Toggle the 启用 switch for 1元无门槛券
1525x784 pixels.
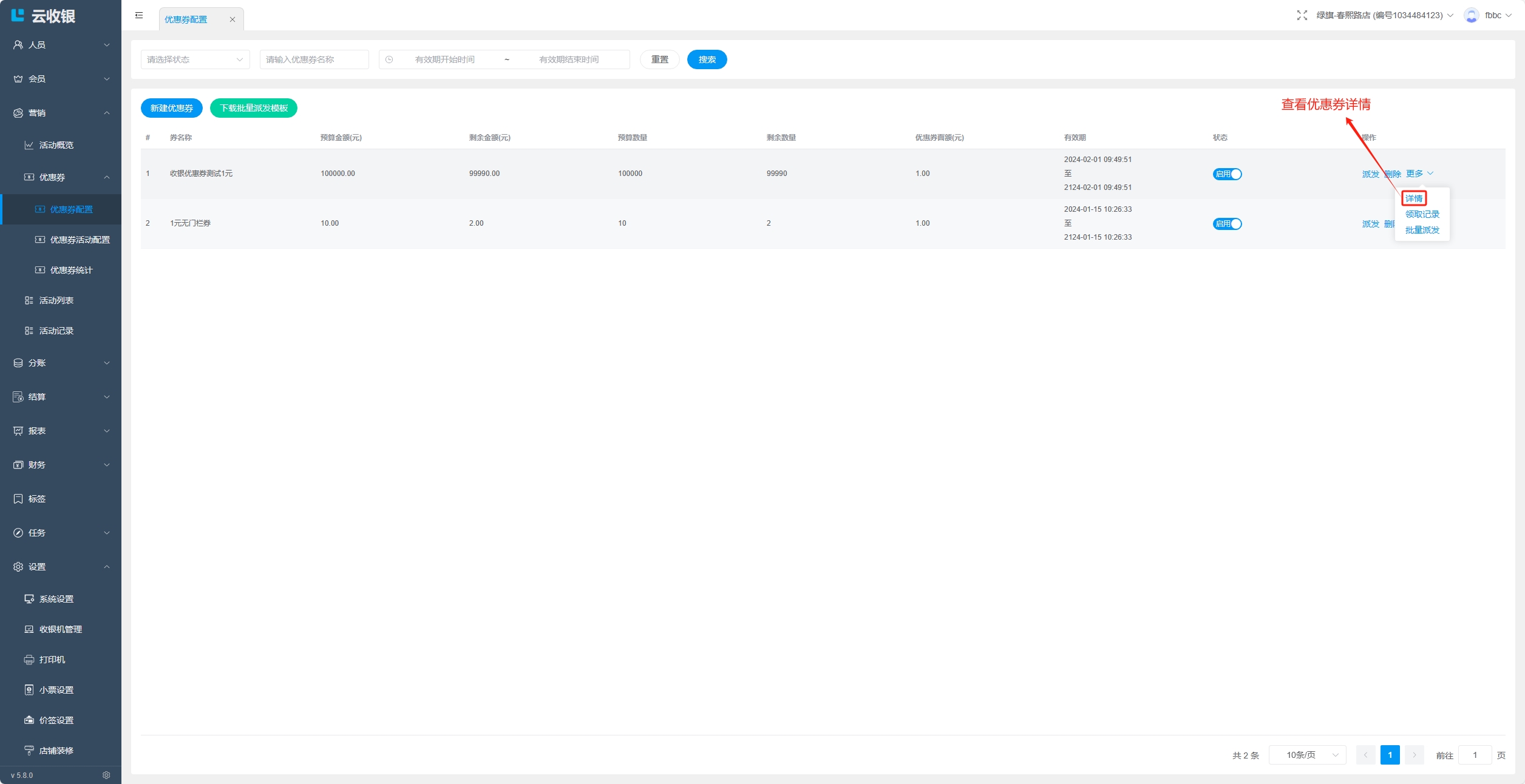(1227, 224)
